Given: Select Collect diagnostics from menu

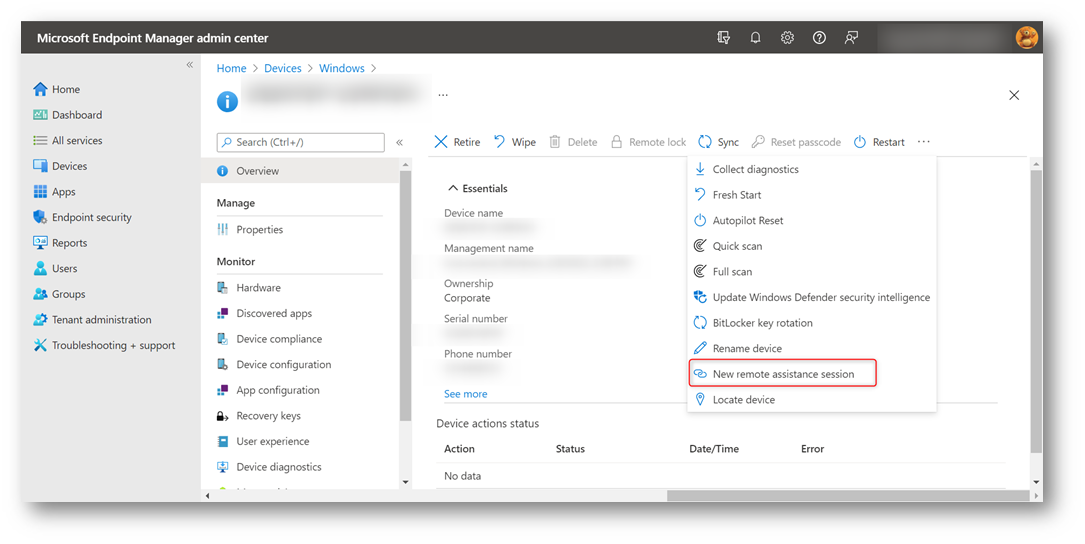Looking at the screenshot, I should pos(812,170).
